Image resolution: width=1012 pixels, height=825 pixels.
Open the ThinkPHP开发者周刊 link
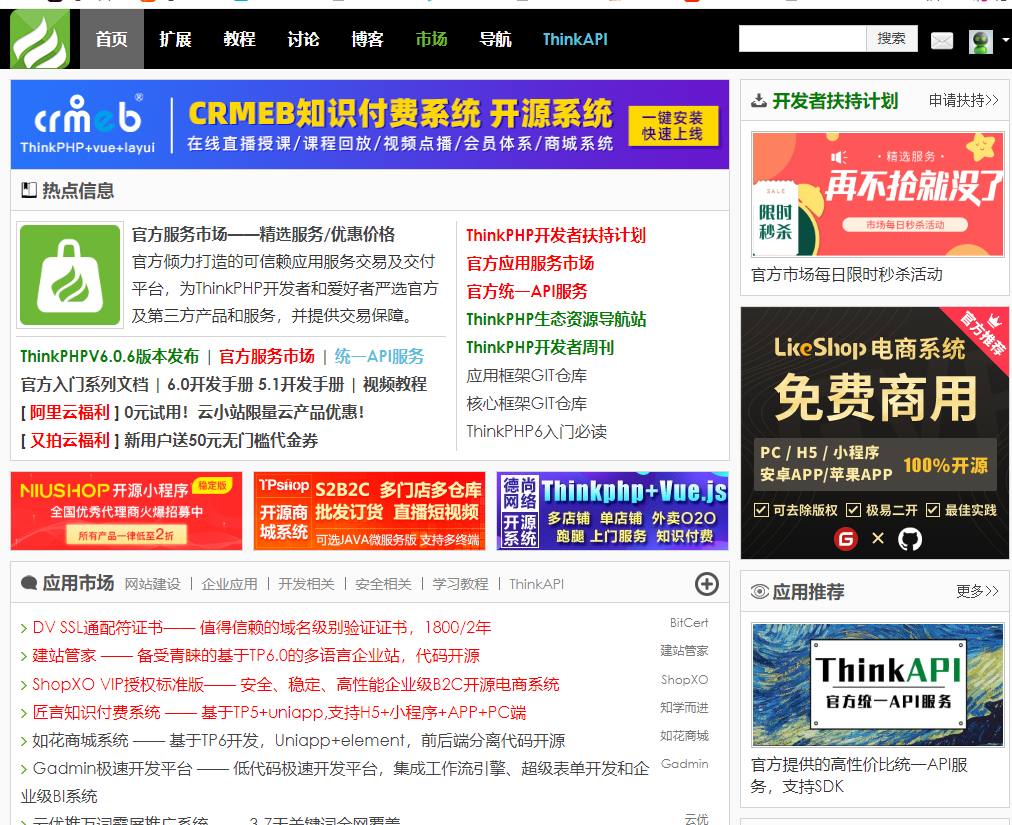click(540, 348)
